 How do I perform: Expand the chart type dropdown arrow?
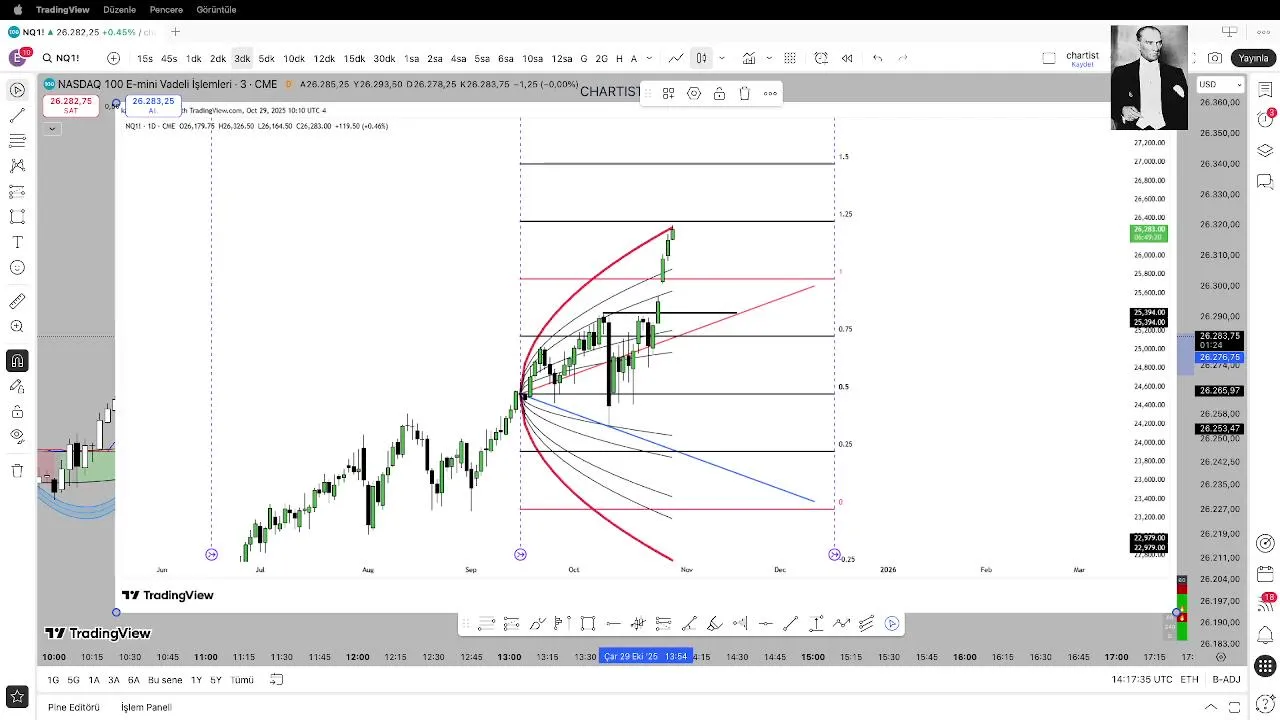[722, 58]
